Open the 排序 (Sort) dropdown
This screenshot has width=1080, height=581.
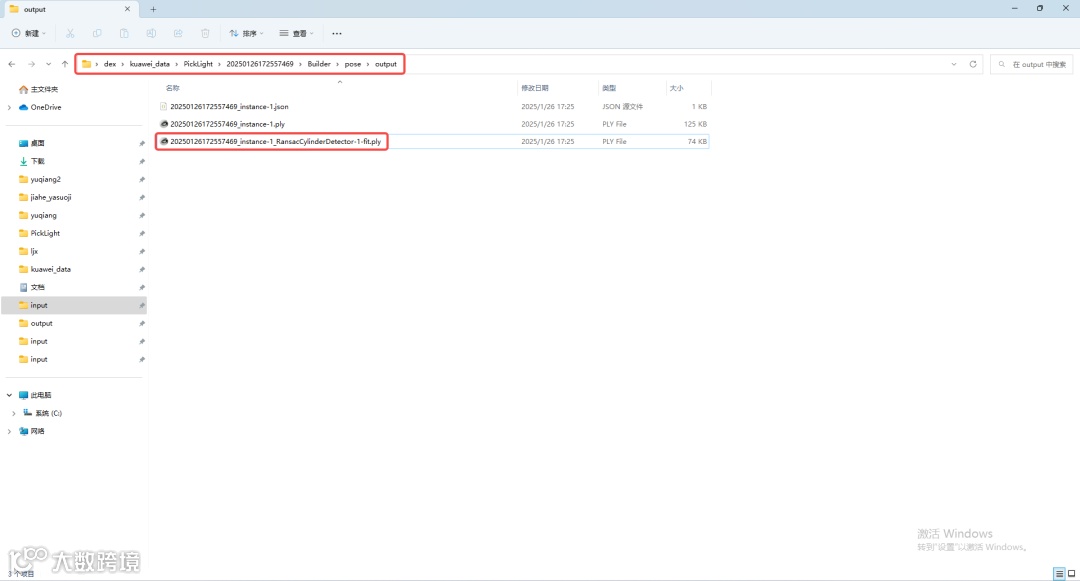(x=247, y=33)
